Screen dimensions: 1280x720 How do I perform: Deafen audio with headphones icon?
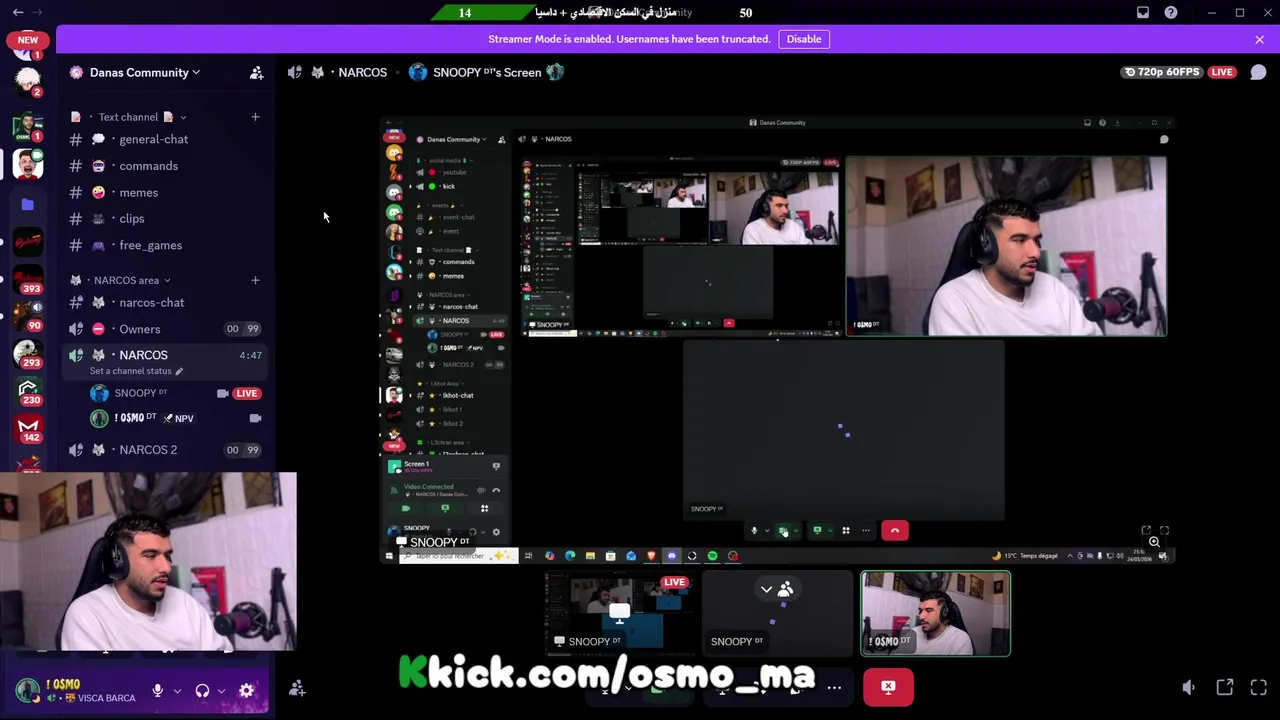pos(202,691)
